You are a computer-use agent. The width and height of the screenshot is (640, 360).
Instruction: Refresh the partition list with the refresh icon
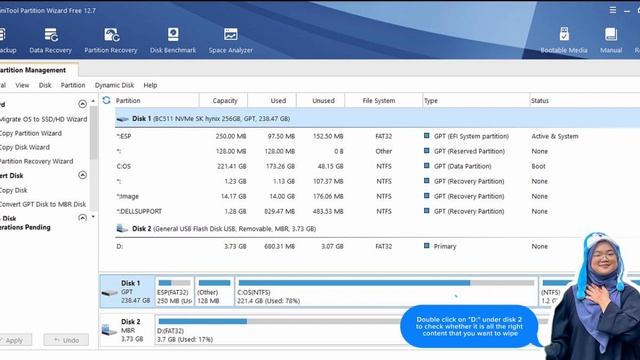(x=107, y=100)
